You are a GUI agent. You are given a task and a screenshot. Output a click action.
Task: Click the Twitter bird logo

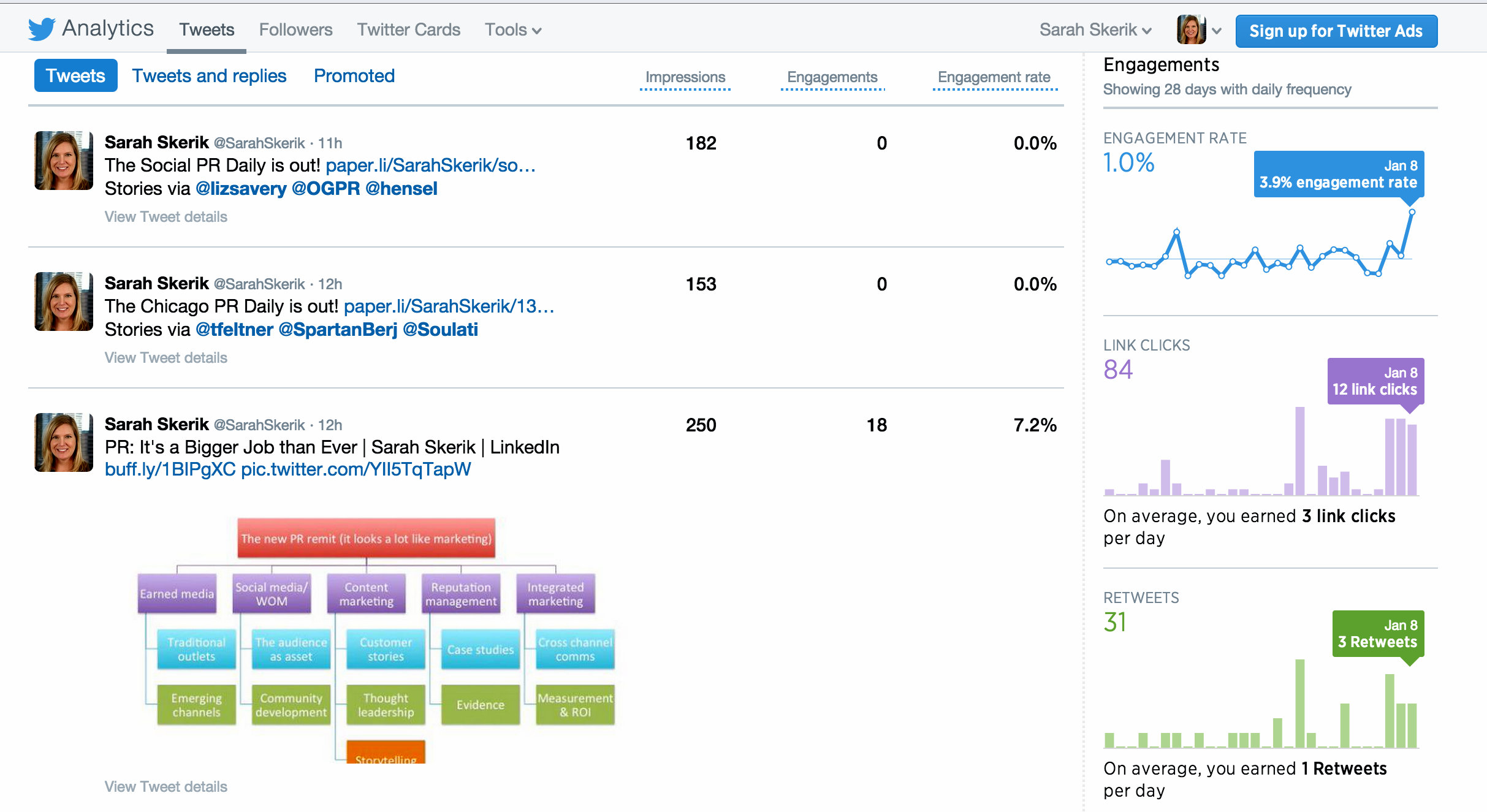pos(42,29)
